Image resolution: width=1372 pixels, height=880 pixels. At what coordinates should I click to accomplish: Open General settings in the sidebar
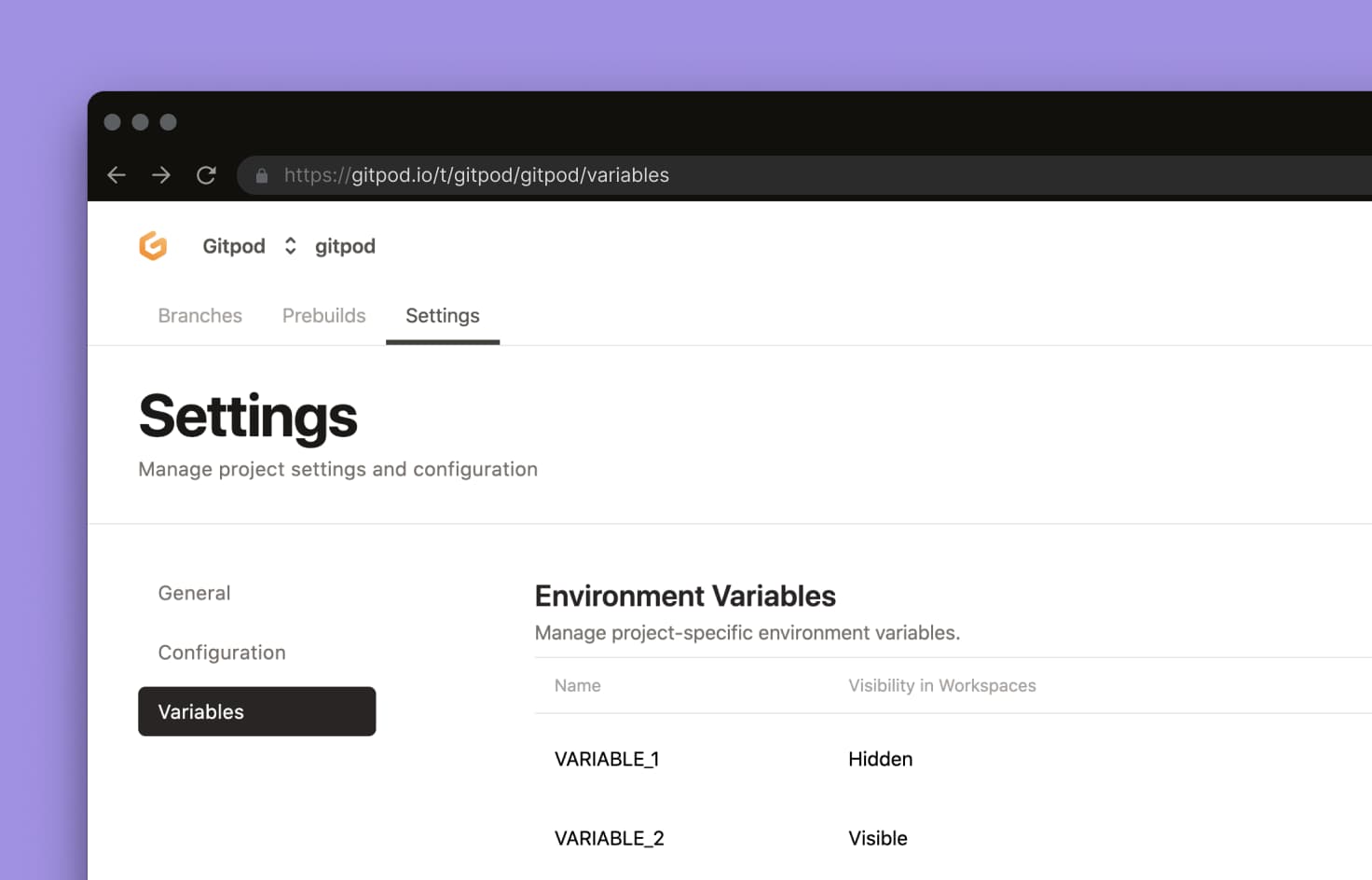(194, 593)
